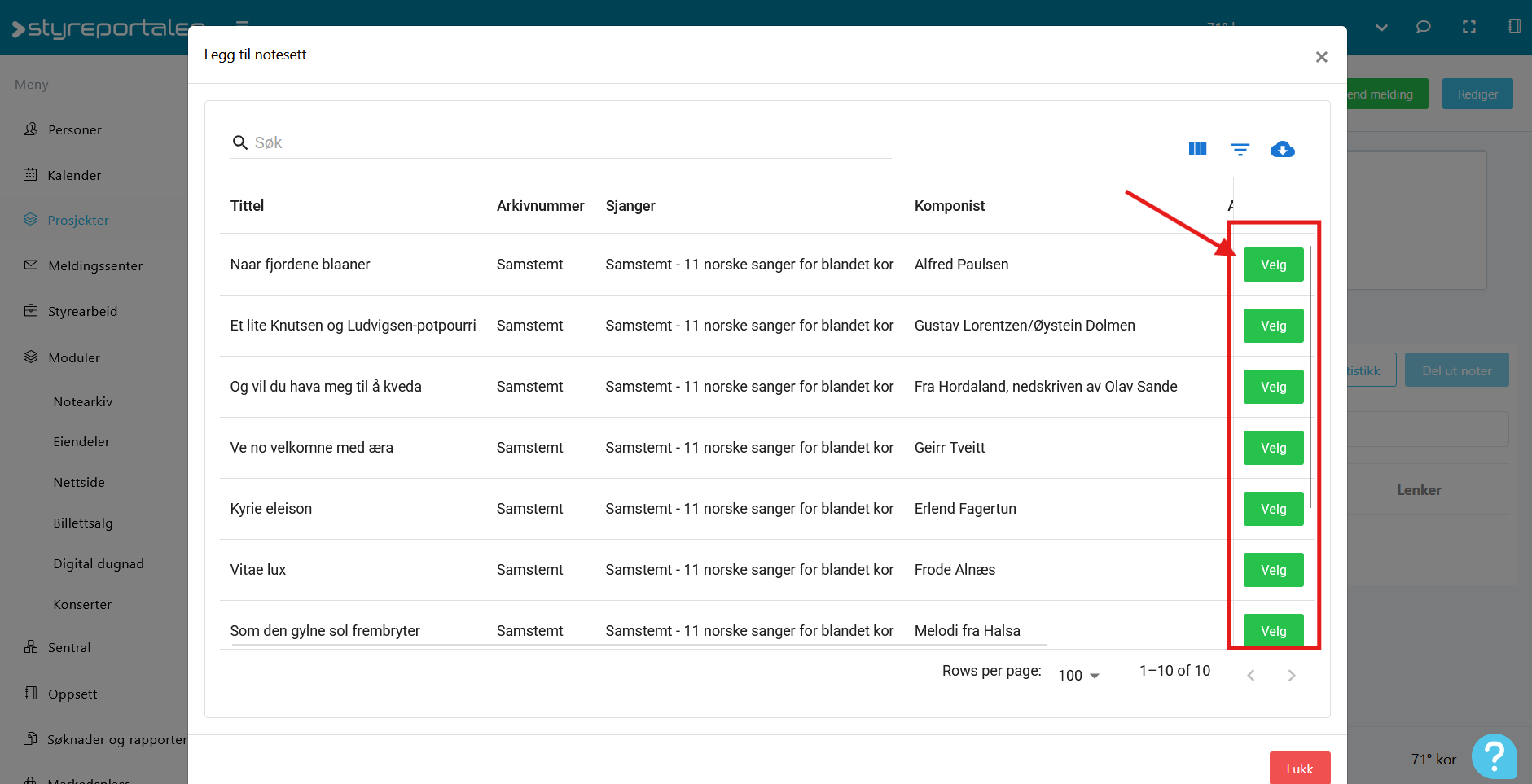Open Personer in the side menu
This screenshot has height=784, width=1532.
74,130
